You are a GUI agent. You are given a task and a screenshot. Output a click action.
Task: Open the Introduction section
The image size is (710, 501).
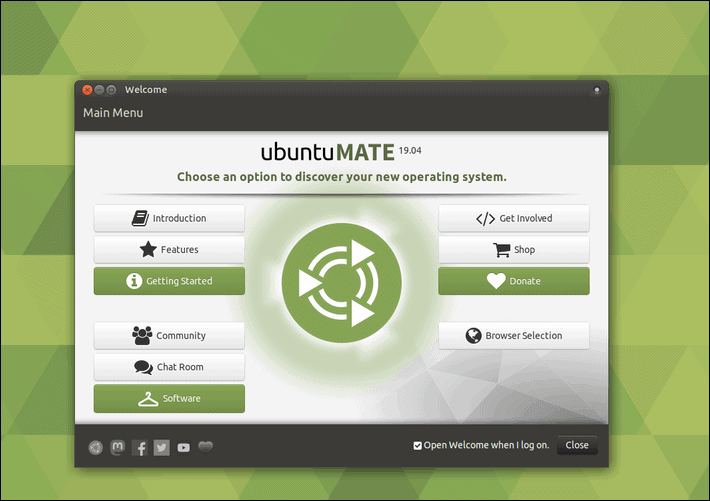click(x=169, y=218)
